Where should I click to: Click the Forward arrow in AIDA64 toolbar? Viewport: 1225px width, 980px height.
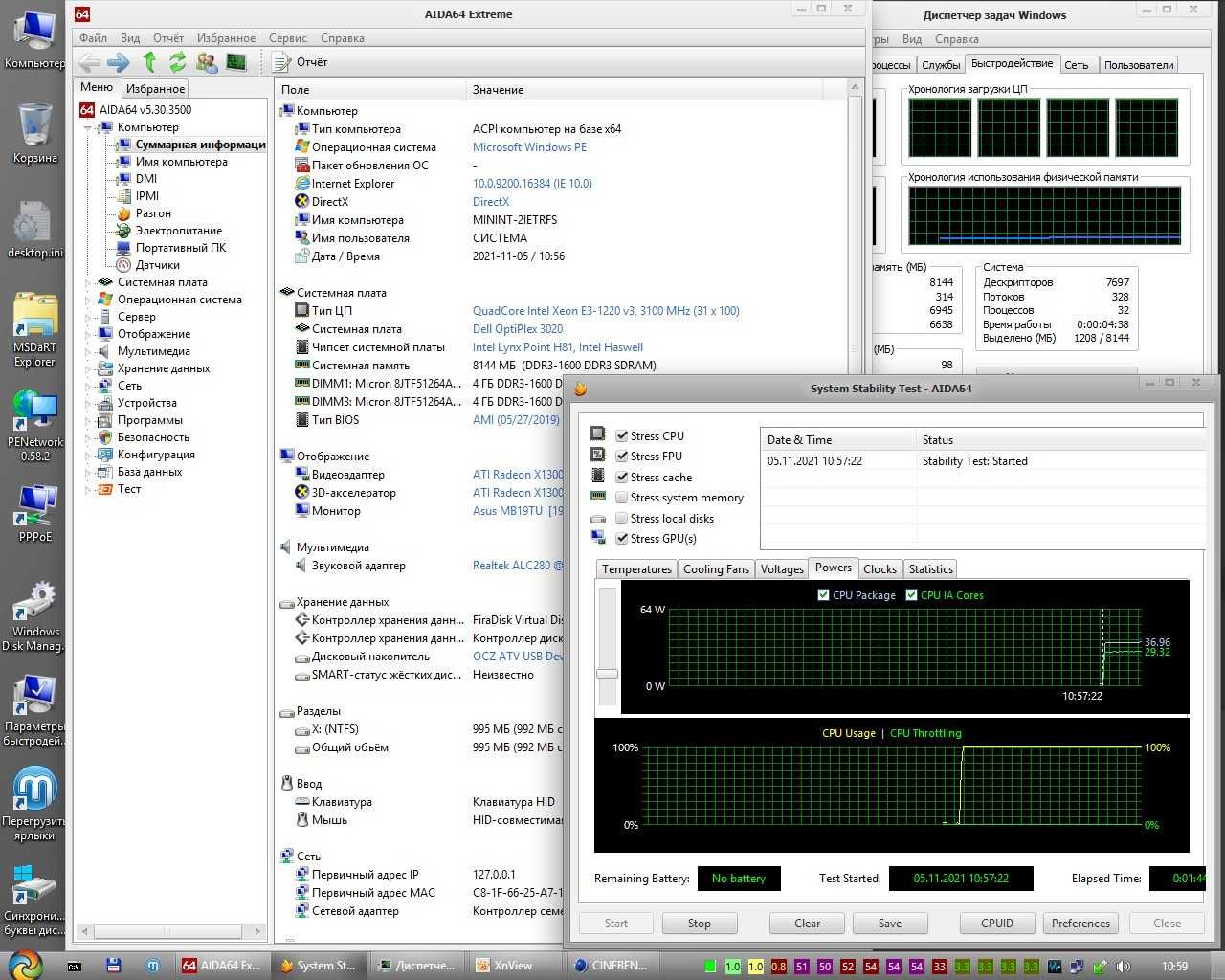(119, 62)
